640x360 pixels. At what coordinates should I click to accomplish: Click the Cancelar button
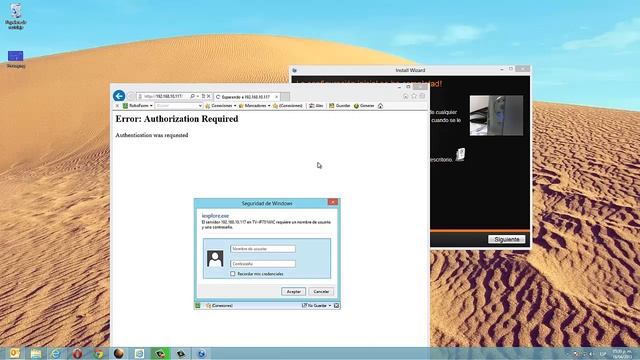tap(321, 291)
